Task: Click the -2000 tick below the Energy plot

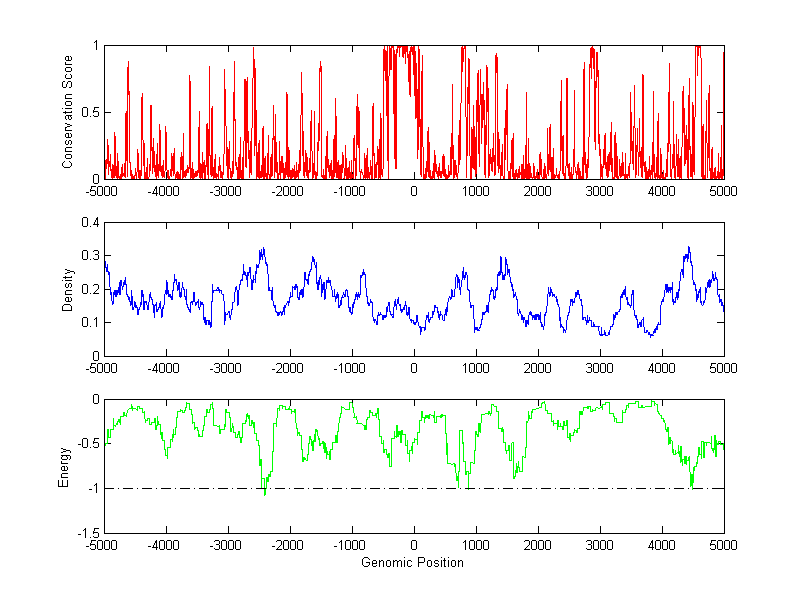Action: point(288,546)
